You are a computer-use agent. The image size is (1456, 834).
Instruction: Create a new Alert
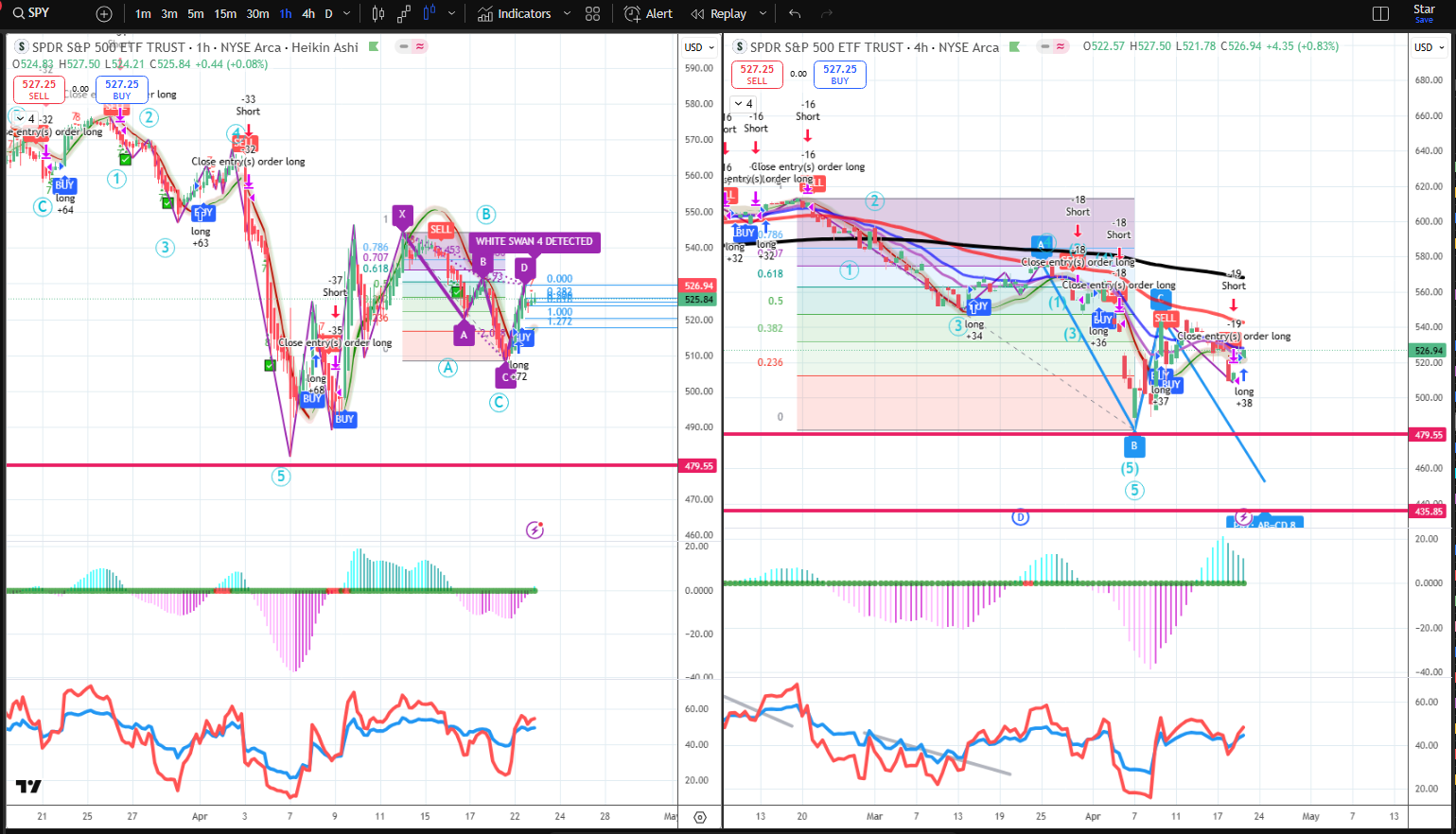649,14
